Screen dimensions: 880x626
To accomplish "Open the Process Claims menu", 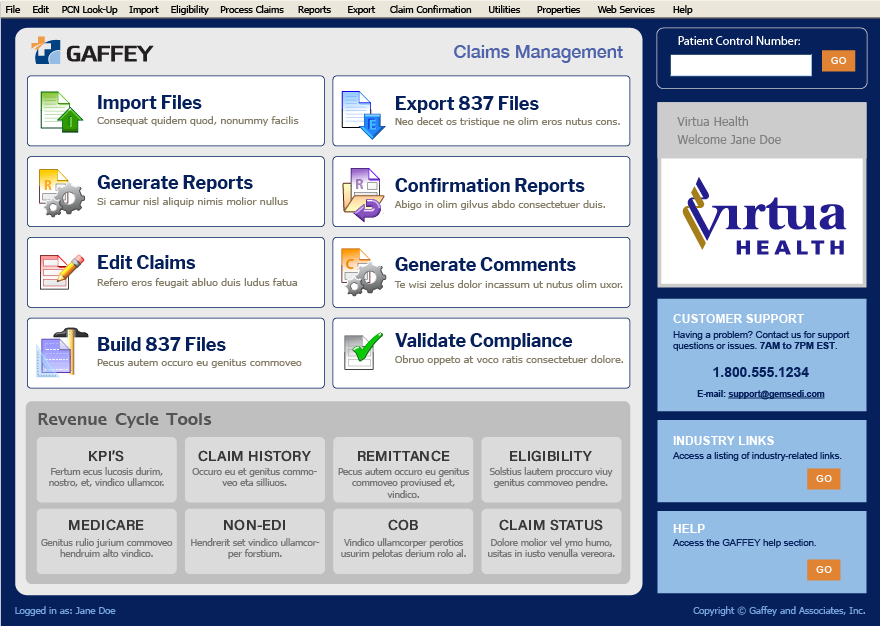I will click(x=252, y=10).
